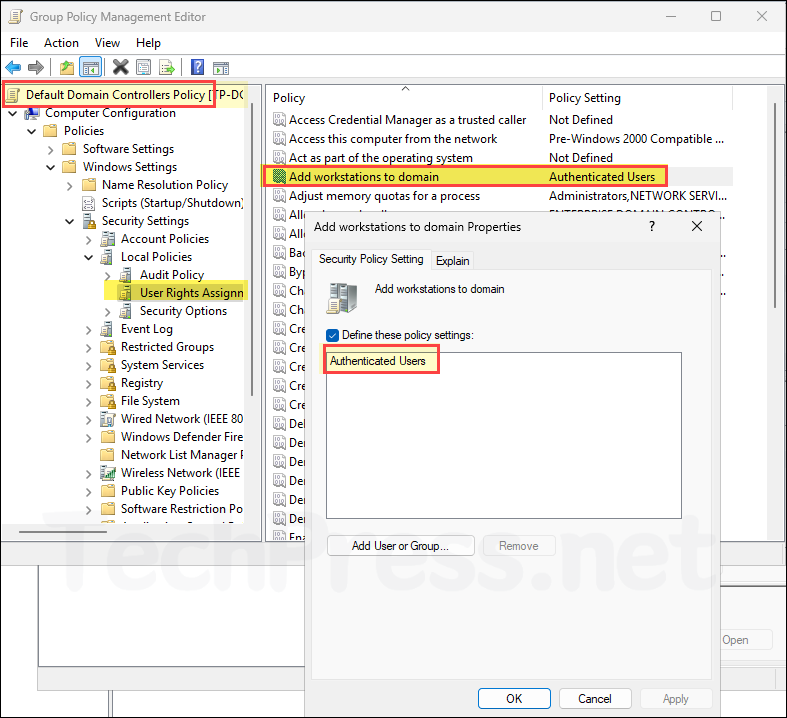The height and width of the screenshot is (718, 787).
Task: Select User Rights Assignment tree item
Action: [x=182, y=293]
